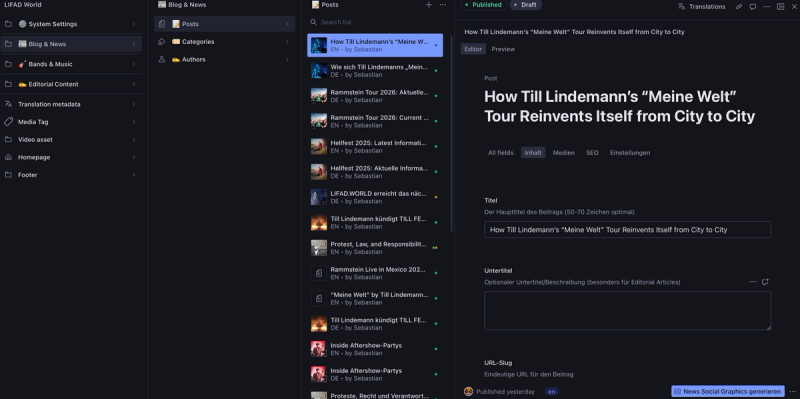Click document icon of Rammstein Live in Mexico post
Image resolution: width=800 pixels, height=399 pixels.
319,273
